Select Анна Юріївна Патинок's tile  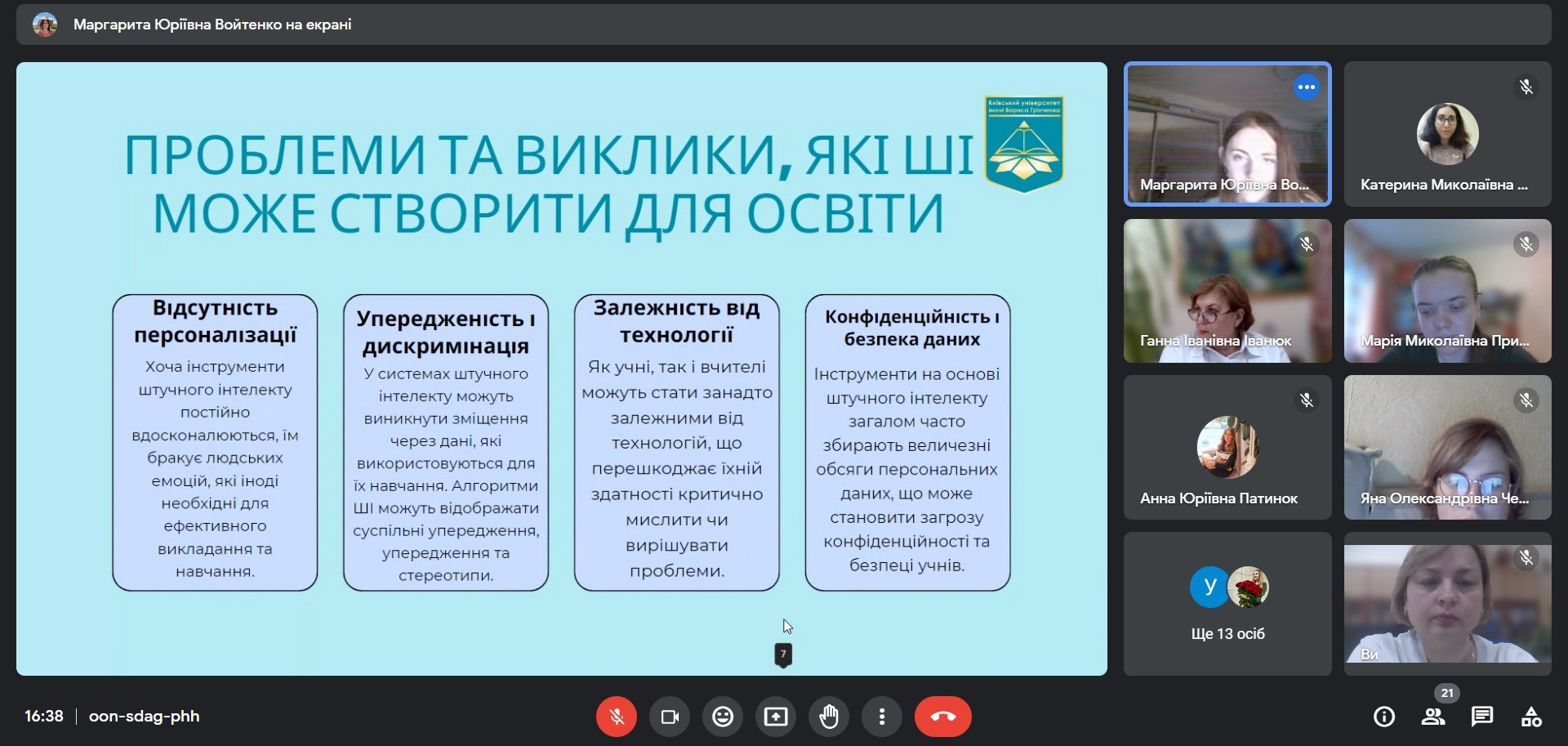point(1227,448)
